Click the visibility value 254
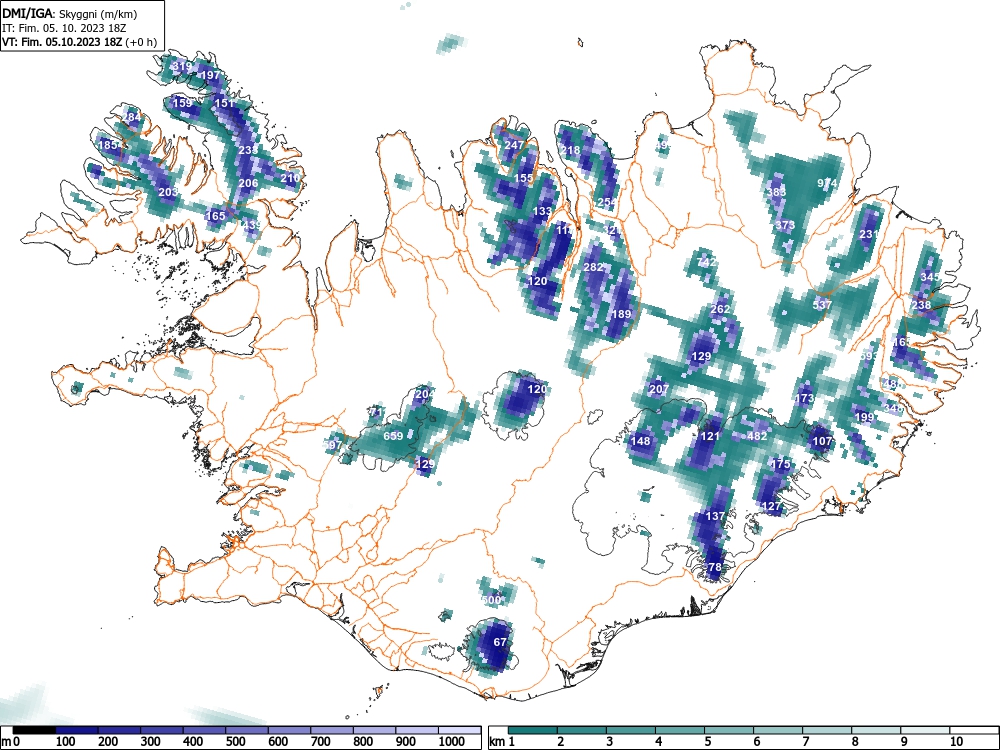The height and width of the screenshot is (750, 1000). (x=607, y=203)
